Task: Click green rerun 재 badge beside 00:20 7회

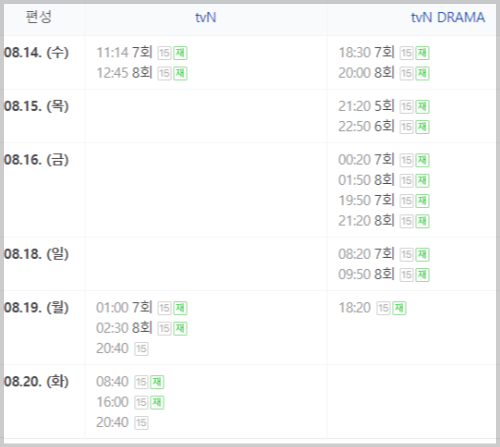Action: (x=422, y=160)
